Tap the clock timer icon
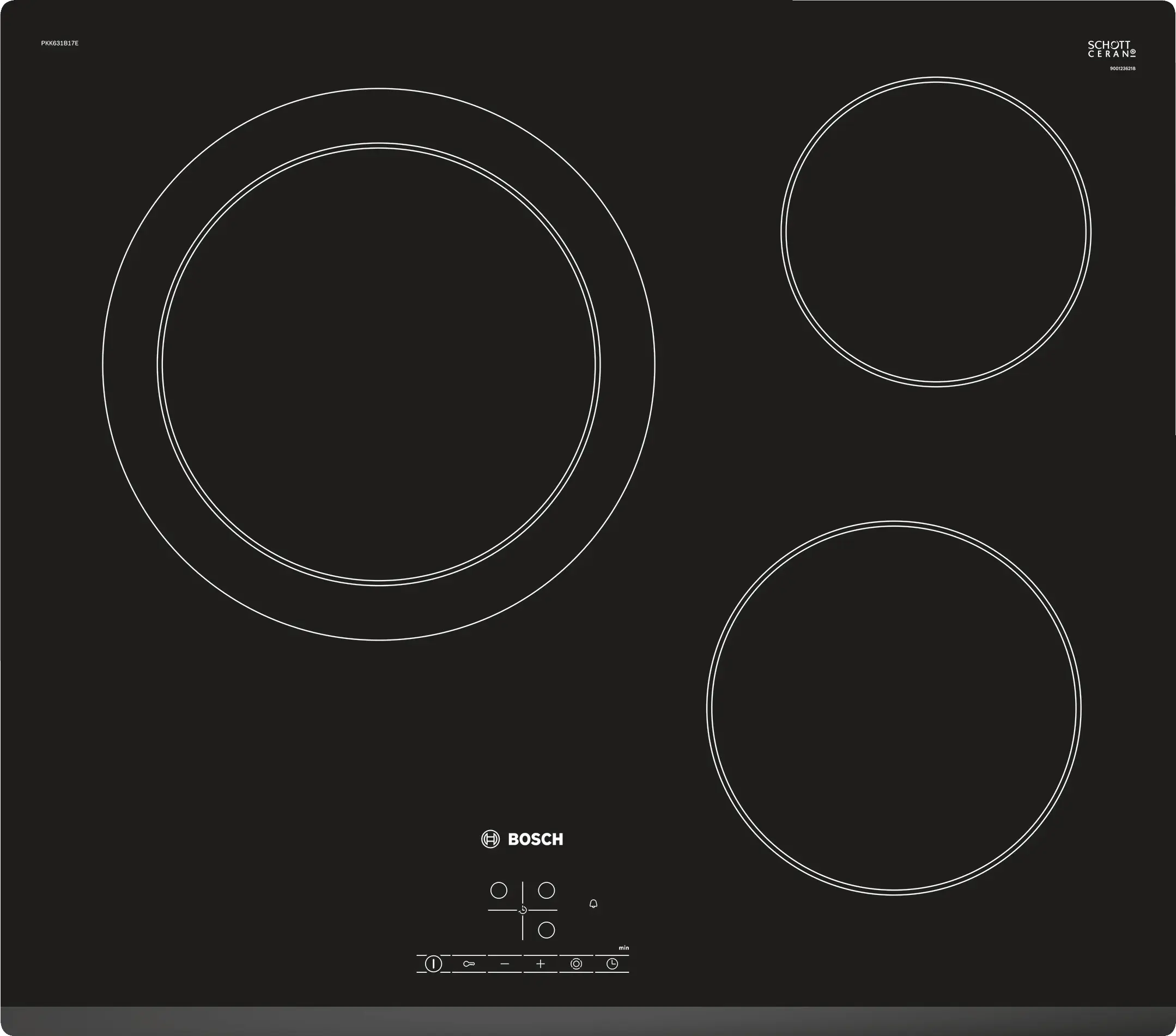The width and height of the screenshot is (1176, 1036). (x=612, y=964)
